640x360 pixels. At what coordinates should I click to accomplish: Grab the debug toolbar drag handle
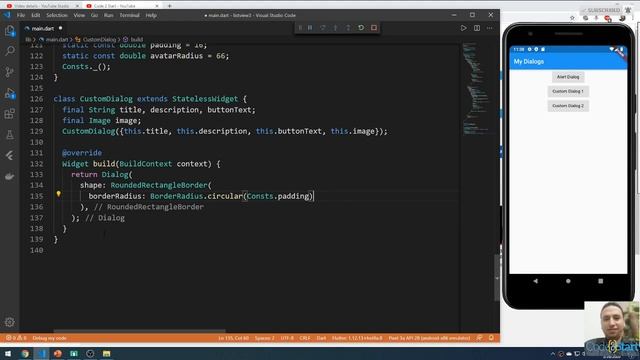click(x=300, y=28)
